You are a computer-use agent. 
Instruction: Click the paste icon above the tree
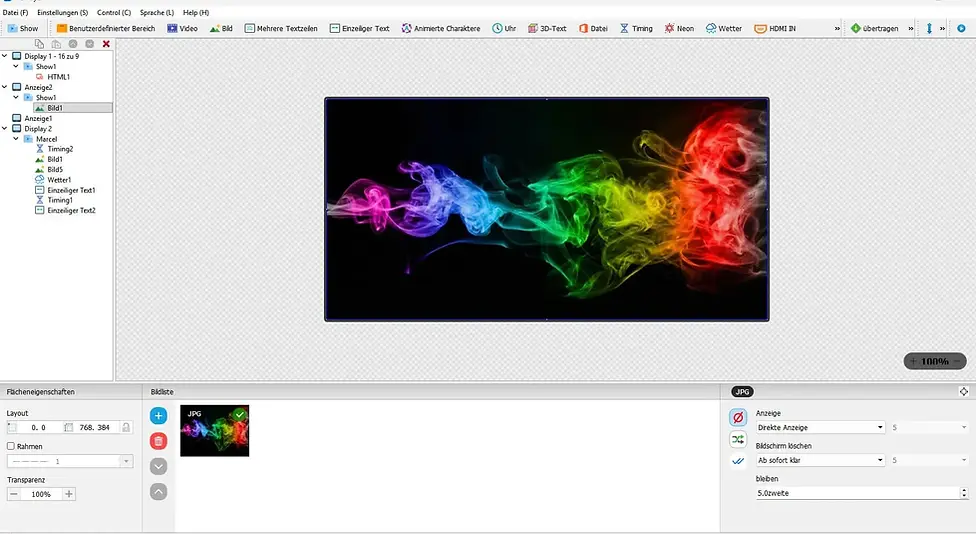point(56,44)
